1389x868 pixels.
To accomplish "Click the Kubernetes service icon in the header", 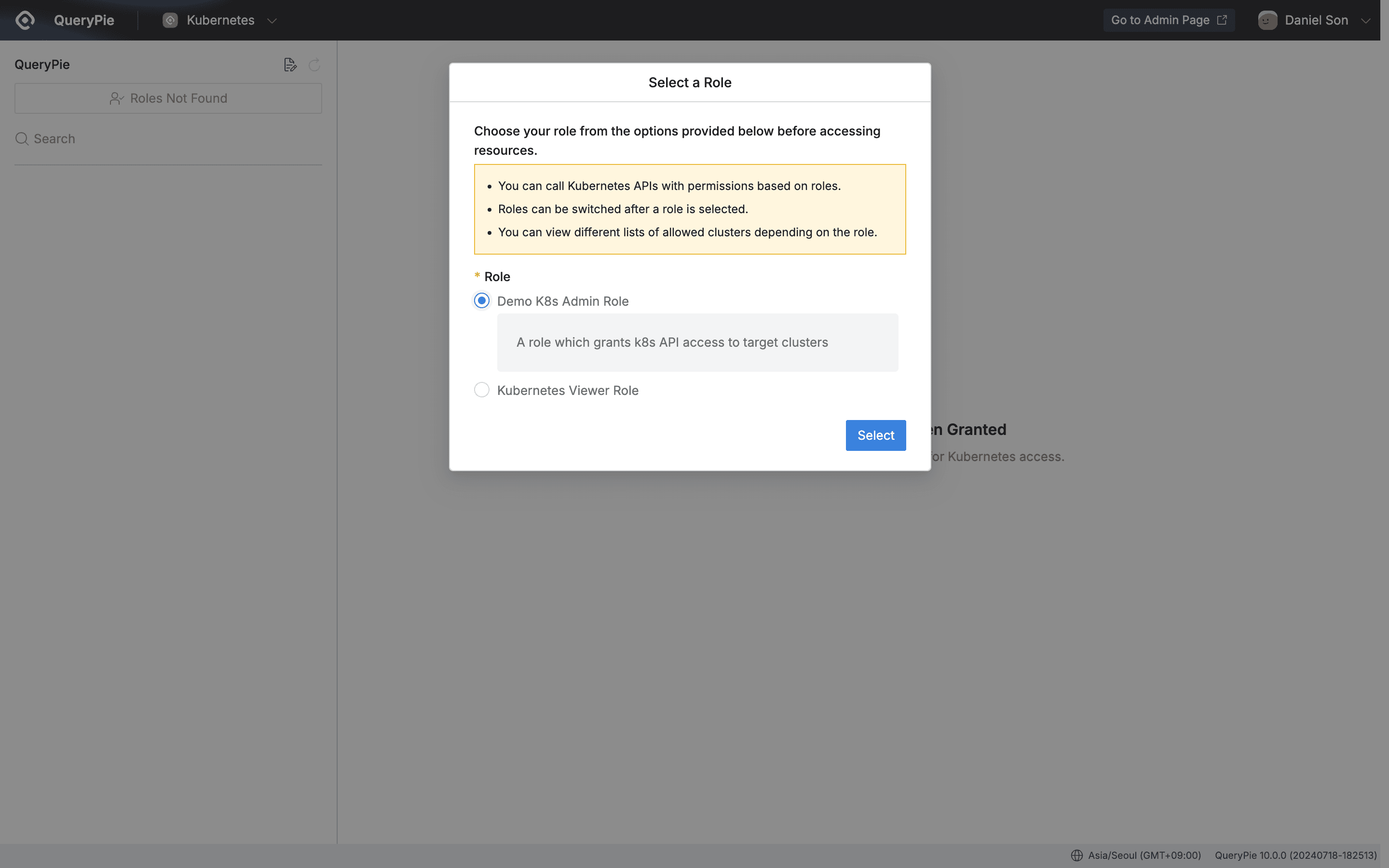I will pos(170,20).
